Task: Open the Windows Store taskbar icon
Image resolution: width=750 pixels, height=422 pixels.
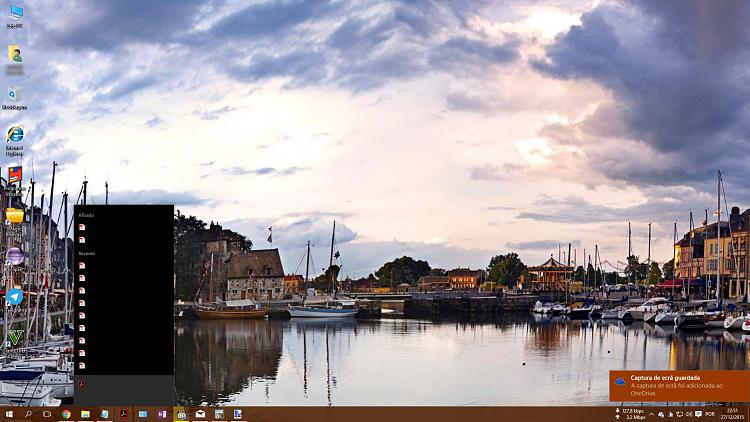Action: (181, 414)
